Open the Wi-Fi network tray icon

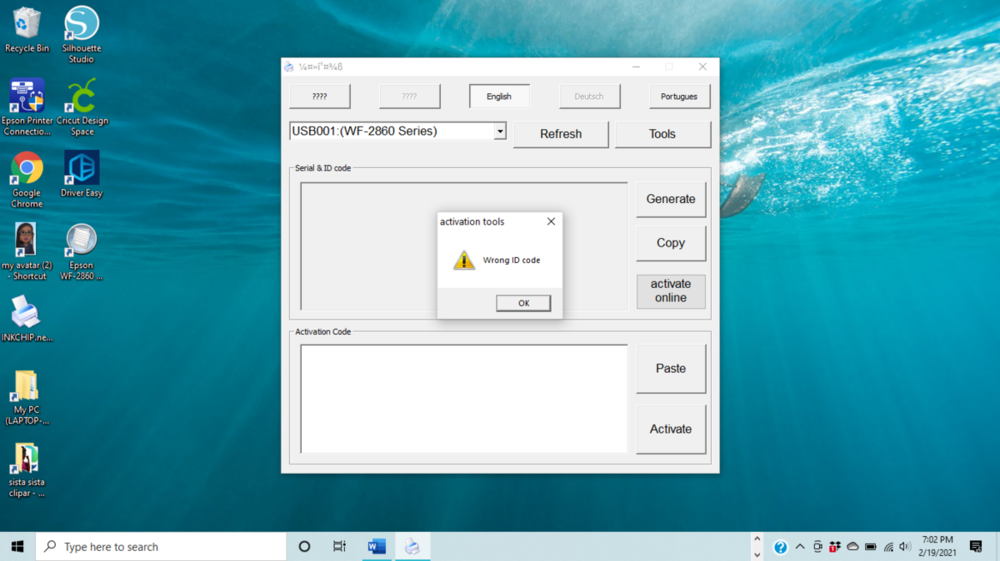point(888,547)
